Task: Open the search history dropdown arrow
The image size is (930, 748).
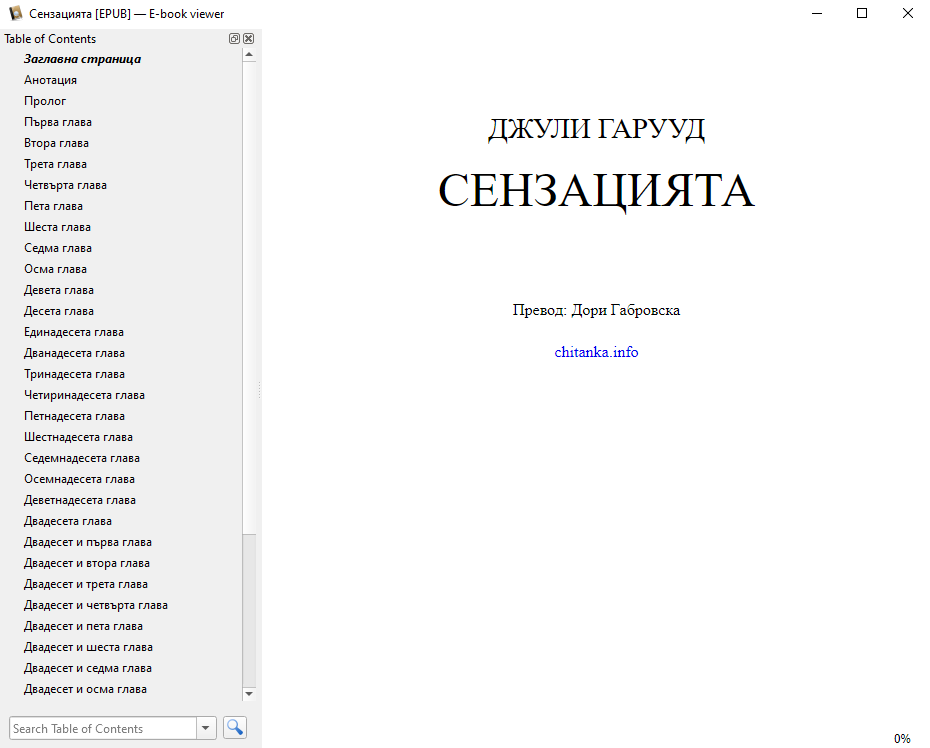Action: [206, 728]
